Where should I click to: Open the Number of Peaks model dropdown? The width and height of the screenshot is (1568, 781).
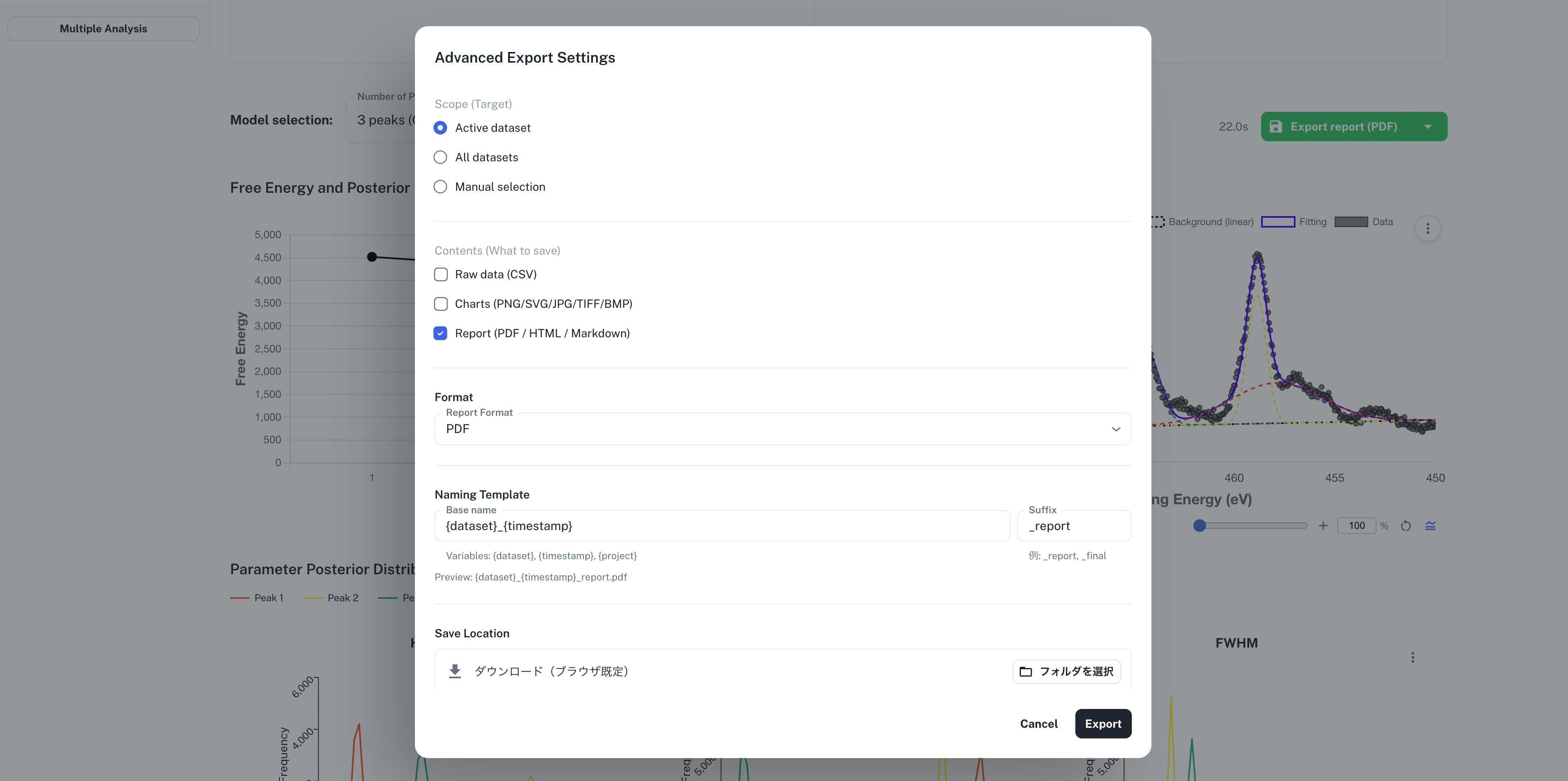381,120
